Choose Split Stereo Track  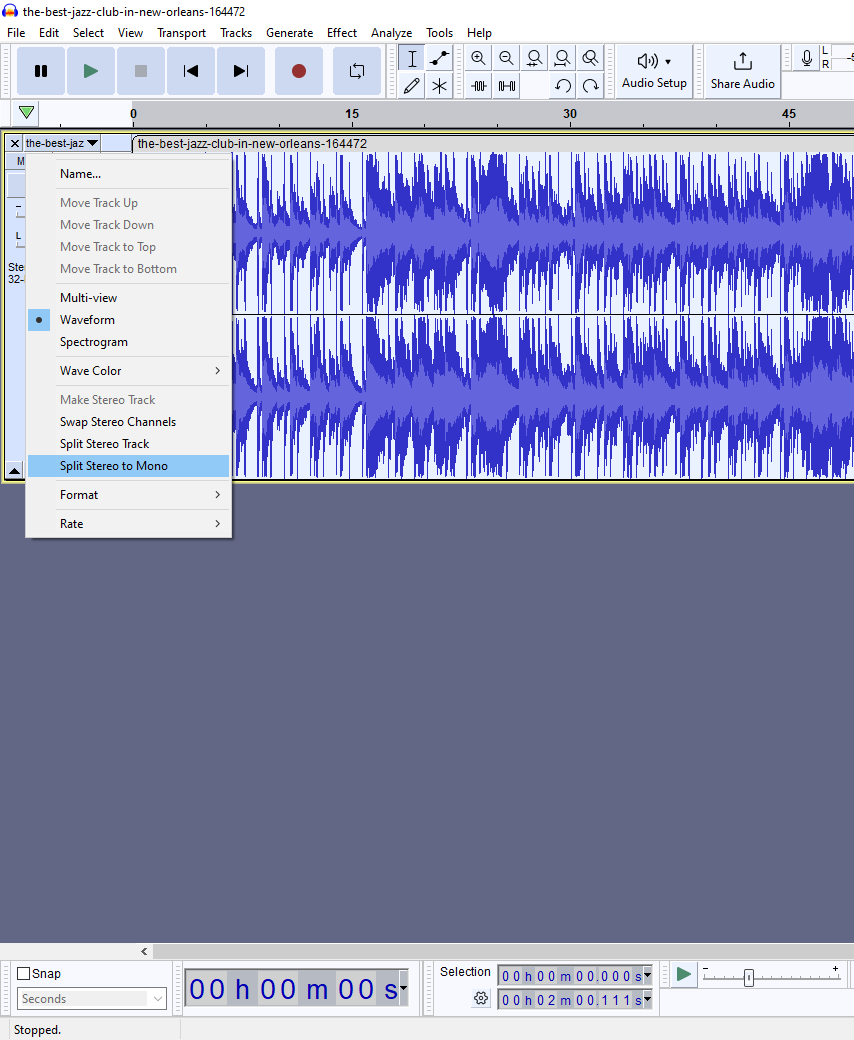click(x=129, y=444)
